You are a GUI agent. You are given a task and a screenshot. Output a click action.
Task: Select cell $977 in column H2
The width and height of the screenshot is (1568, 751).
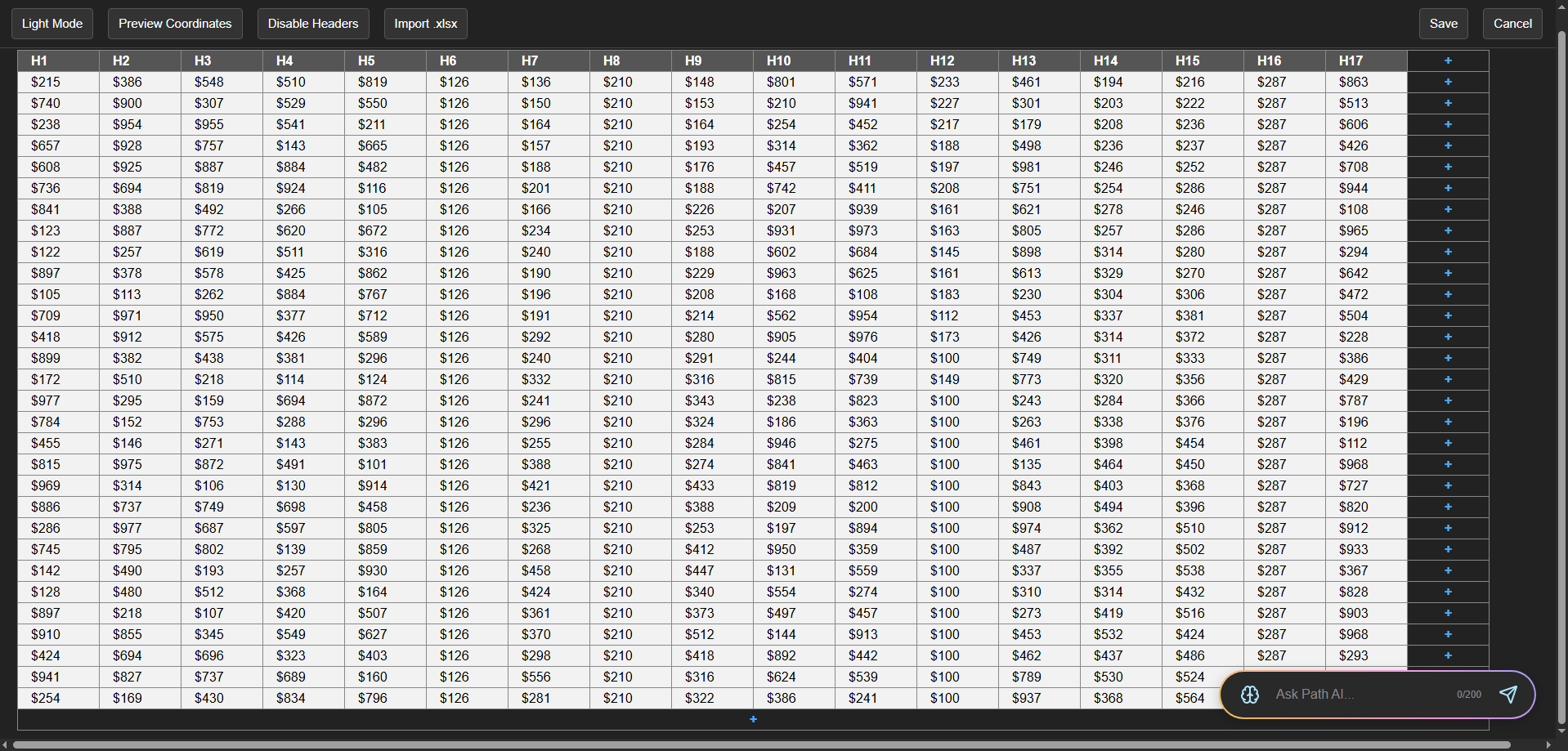[x=141, y=528]
